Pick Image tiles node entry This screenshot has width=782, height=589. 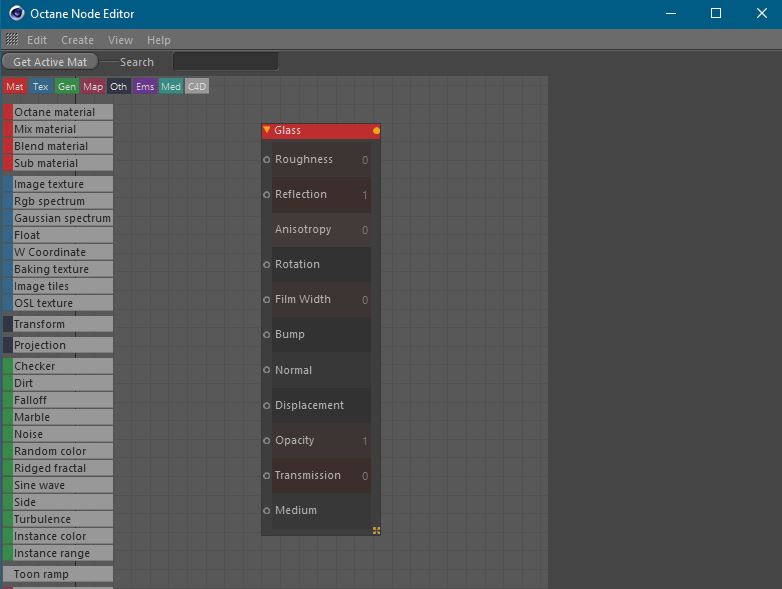58,286
